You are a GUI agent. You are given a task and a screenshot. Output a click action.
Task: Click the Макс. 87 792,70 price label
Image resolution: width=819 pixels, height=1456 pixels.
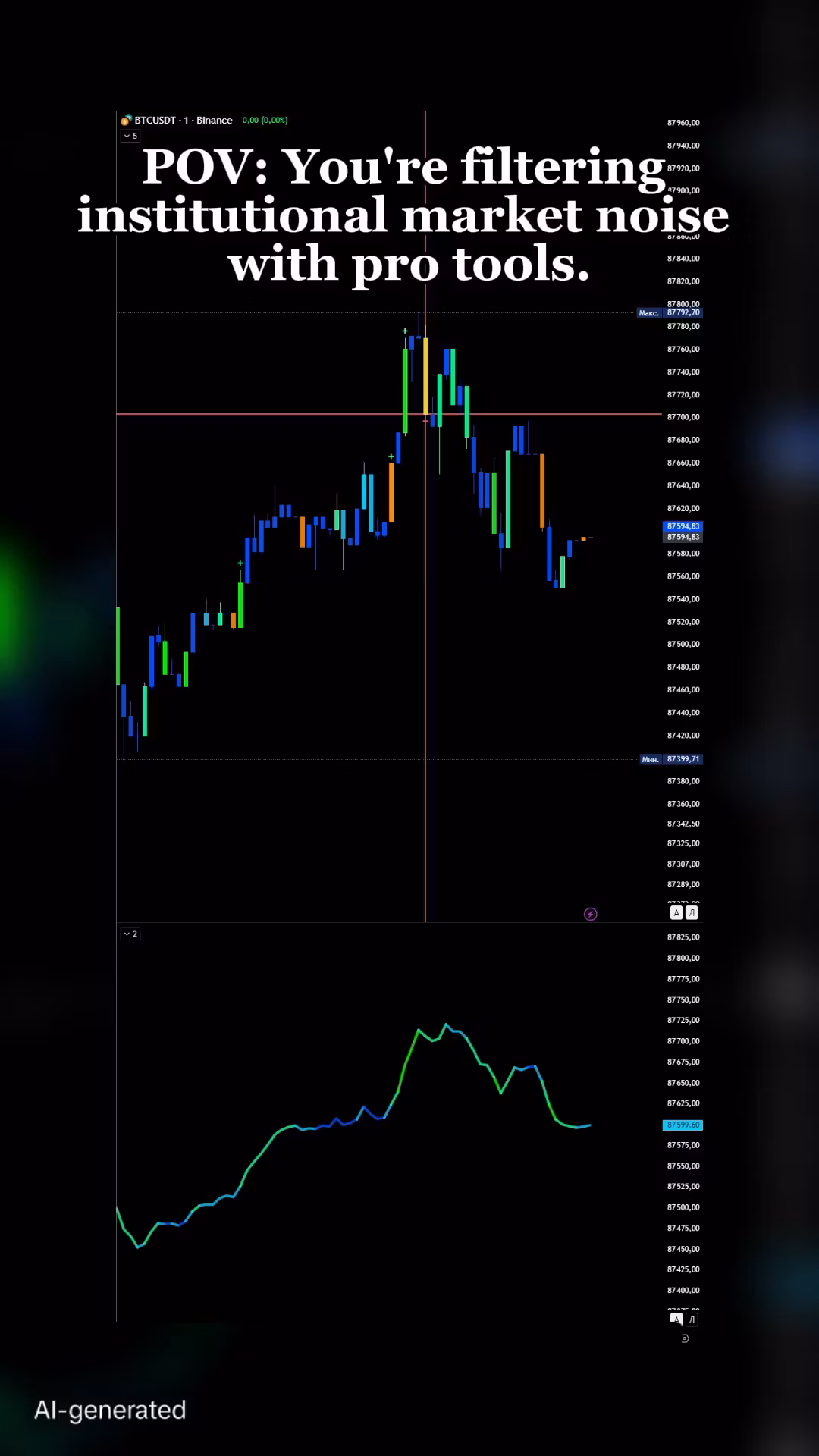point(670,312)
